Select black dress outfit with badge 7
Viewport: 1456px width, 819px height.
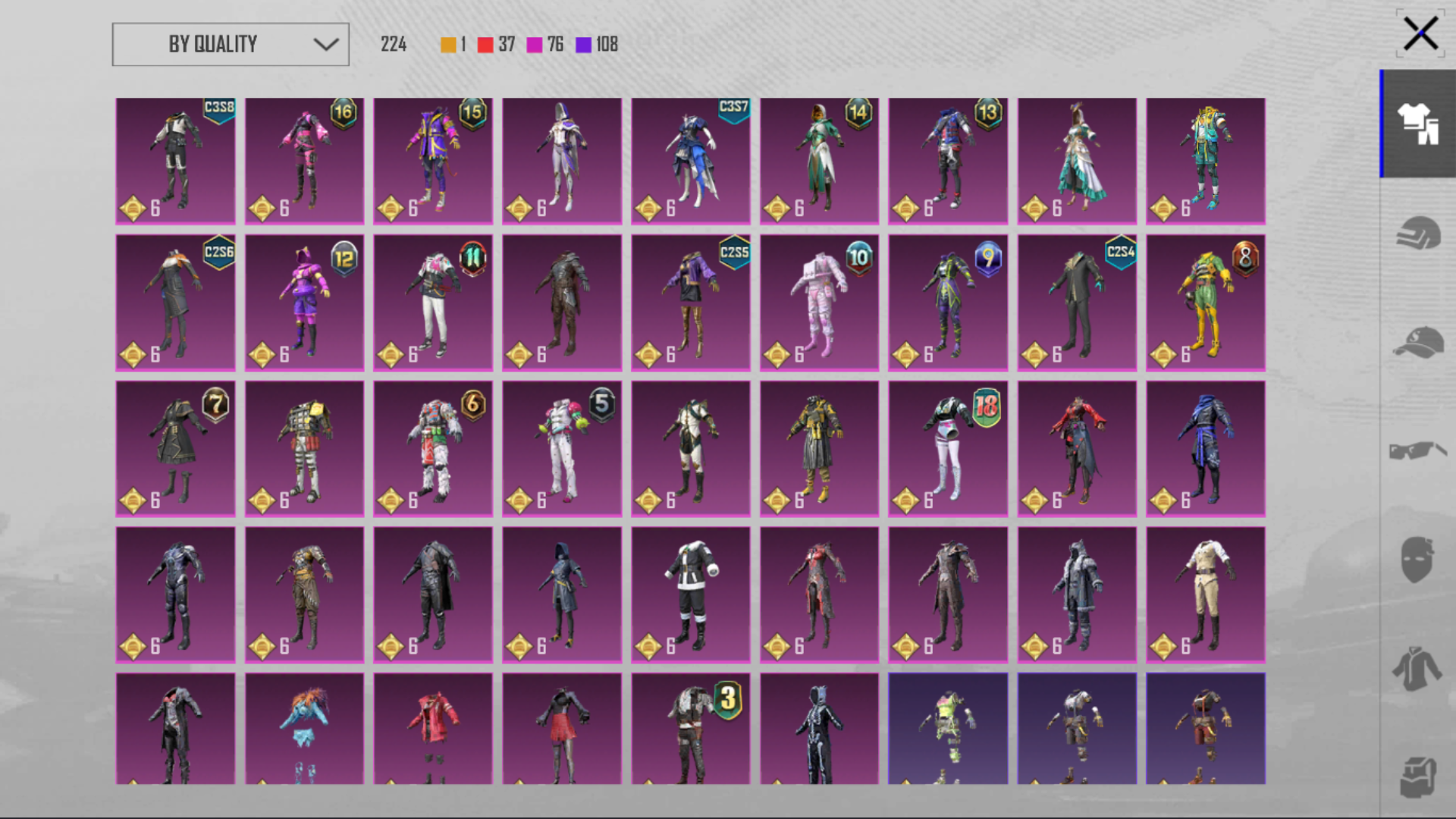pos(175,449)
